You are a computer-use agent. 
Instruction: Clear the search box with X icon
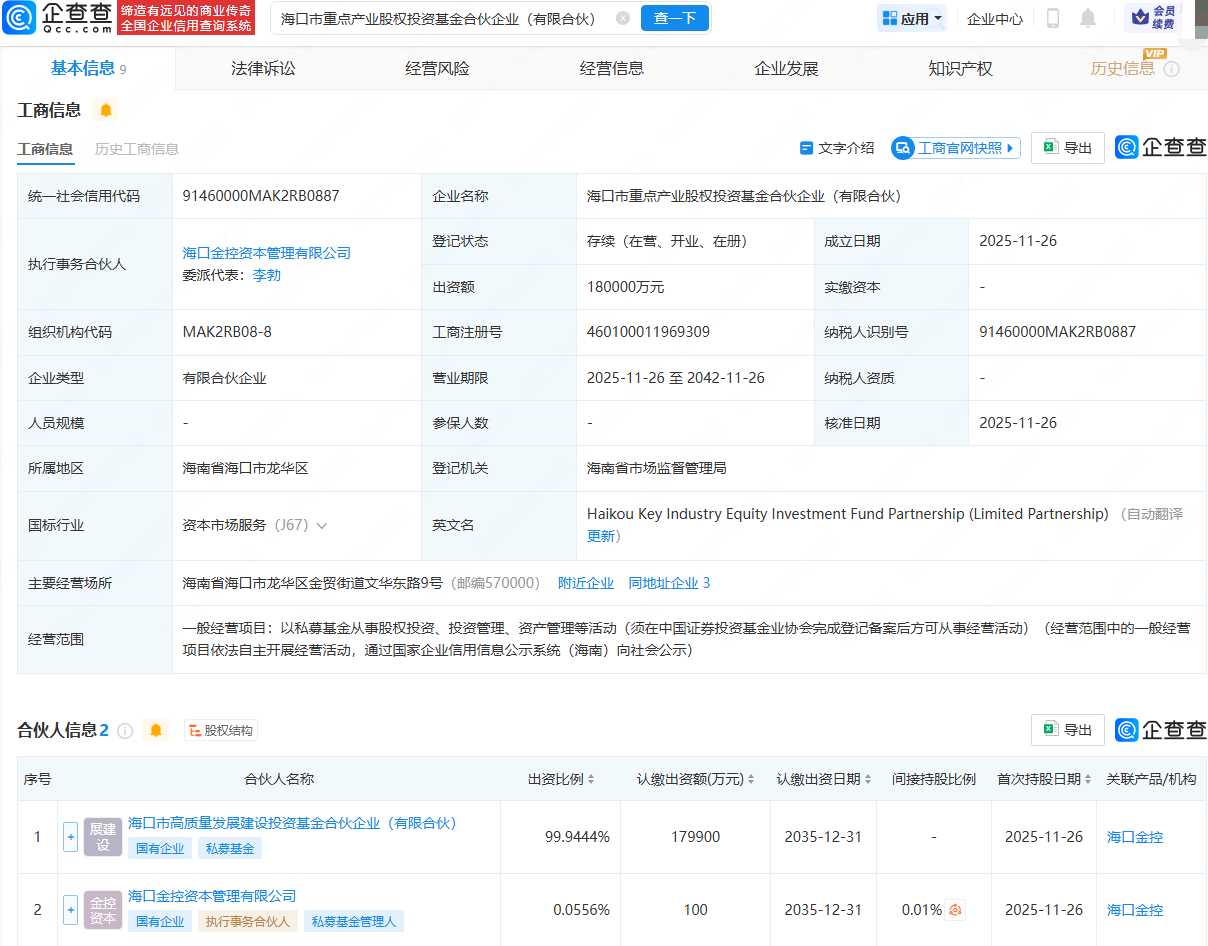tap(623, 18)
